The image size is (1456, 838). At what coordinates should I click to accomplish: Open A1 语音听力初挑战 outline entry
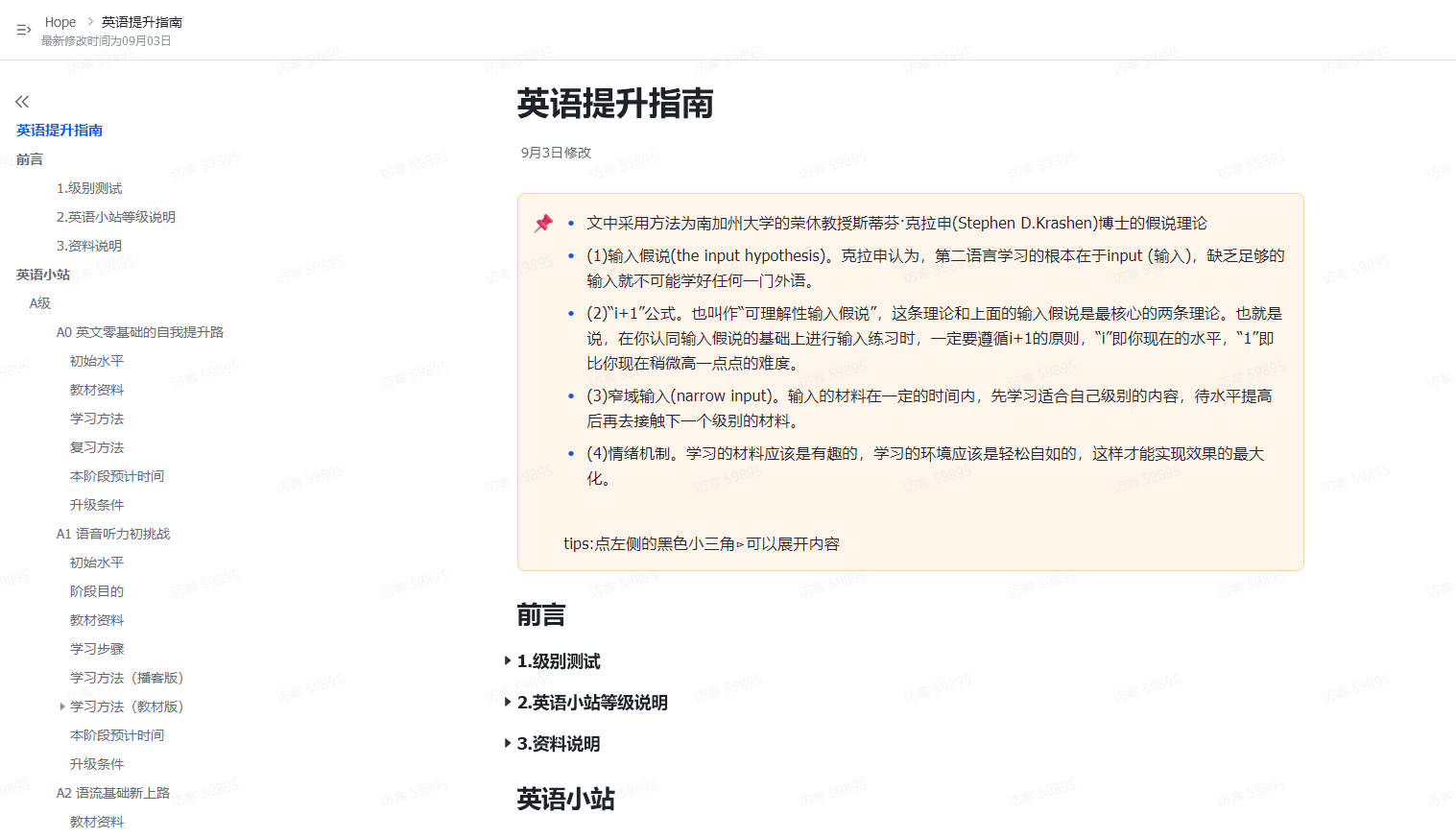(x=113, y=534)
